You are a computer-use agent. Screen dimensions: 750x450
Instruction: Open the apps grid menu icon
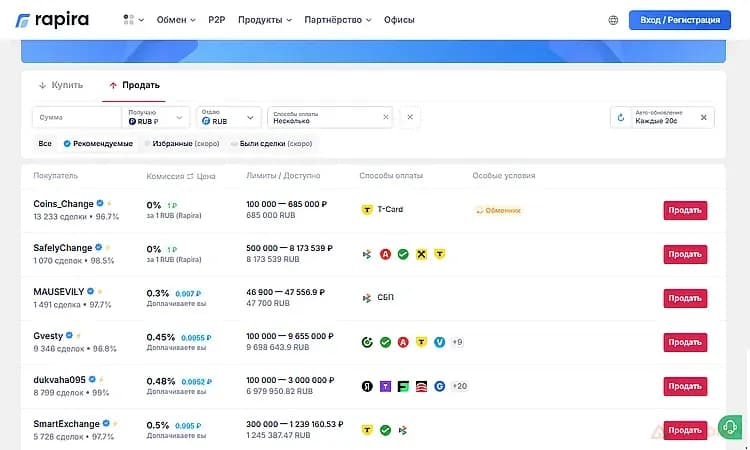(x=128, y=20)
